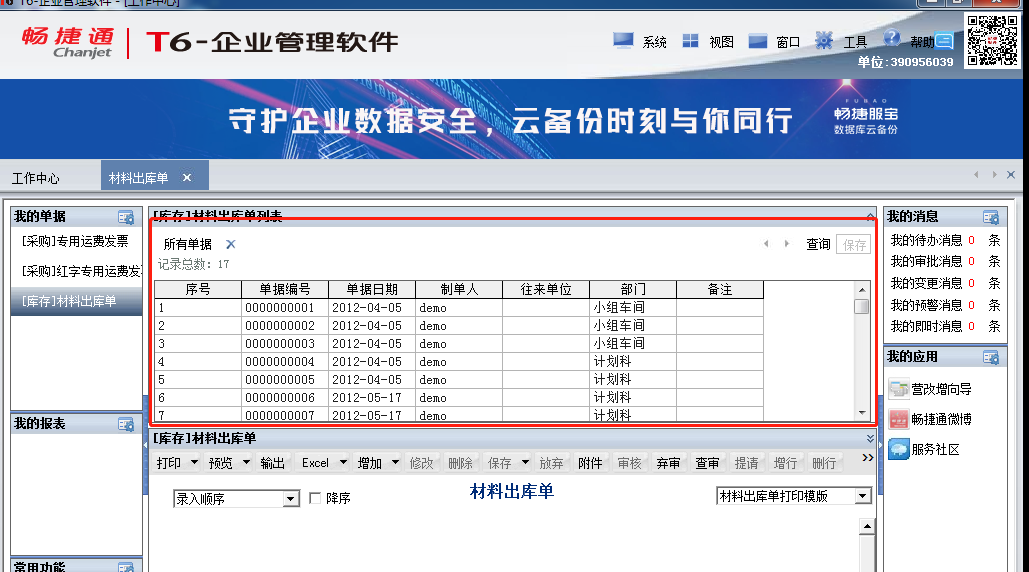Open the message icon beside 帮助
1029x572 pixels.
point(944,41)
